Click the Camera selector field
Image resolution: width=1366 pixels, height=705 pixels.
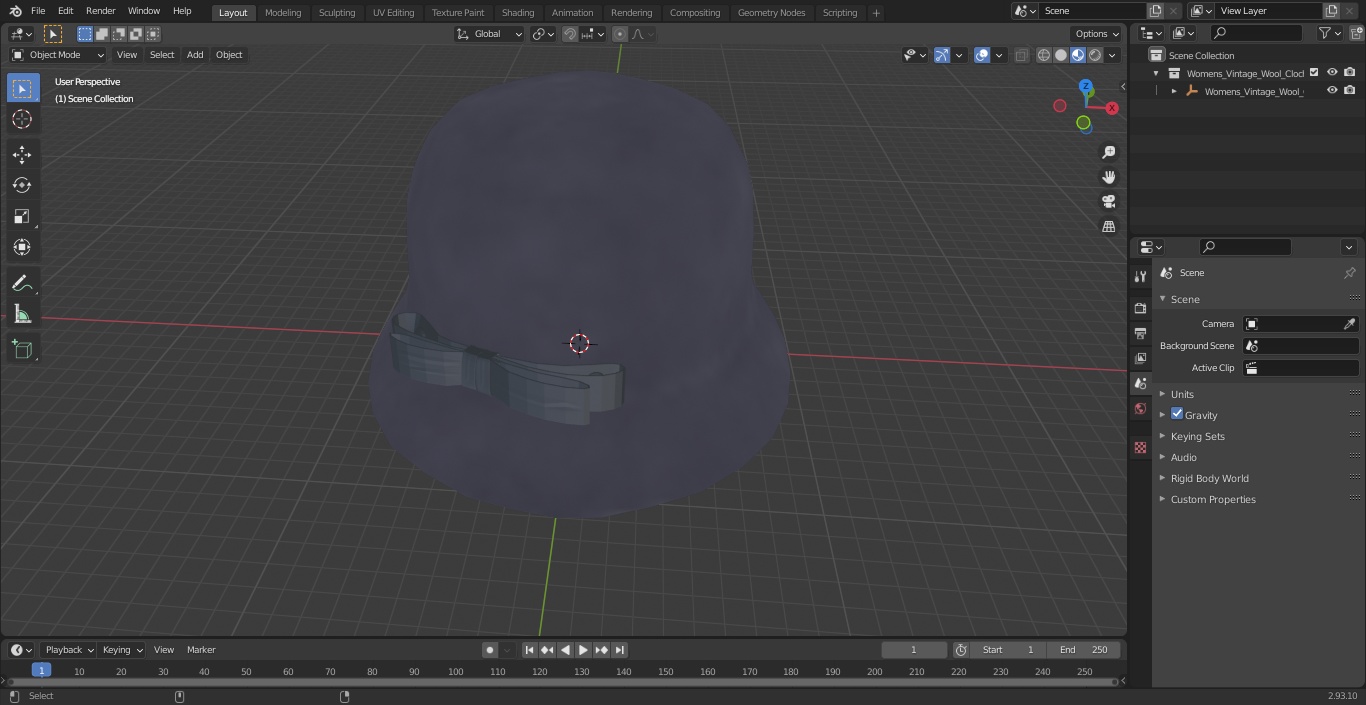[x=1300, y=324]
